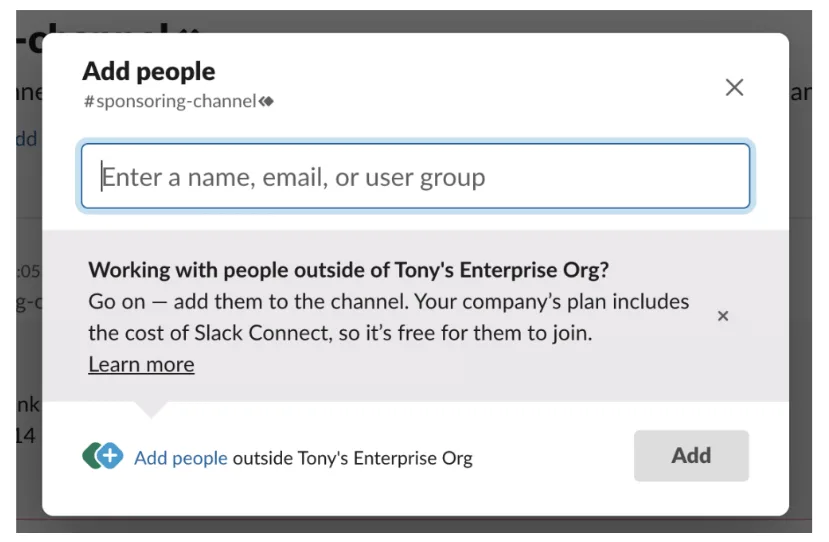The image size is (829, 542).
Task: Click the Add people dialog title
Action: tap(148, 71)
